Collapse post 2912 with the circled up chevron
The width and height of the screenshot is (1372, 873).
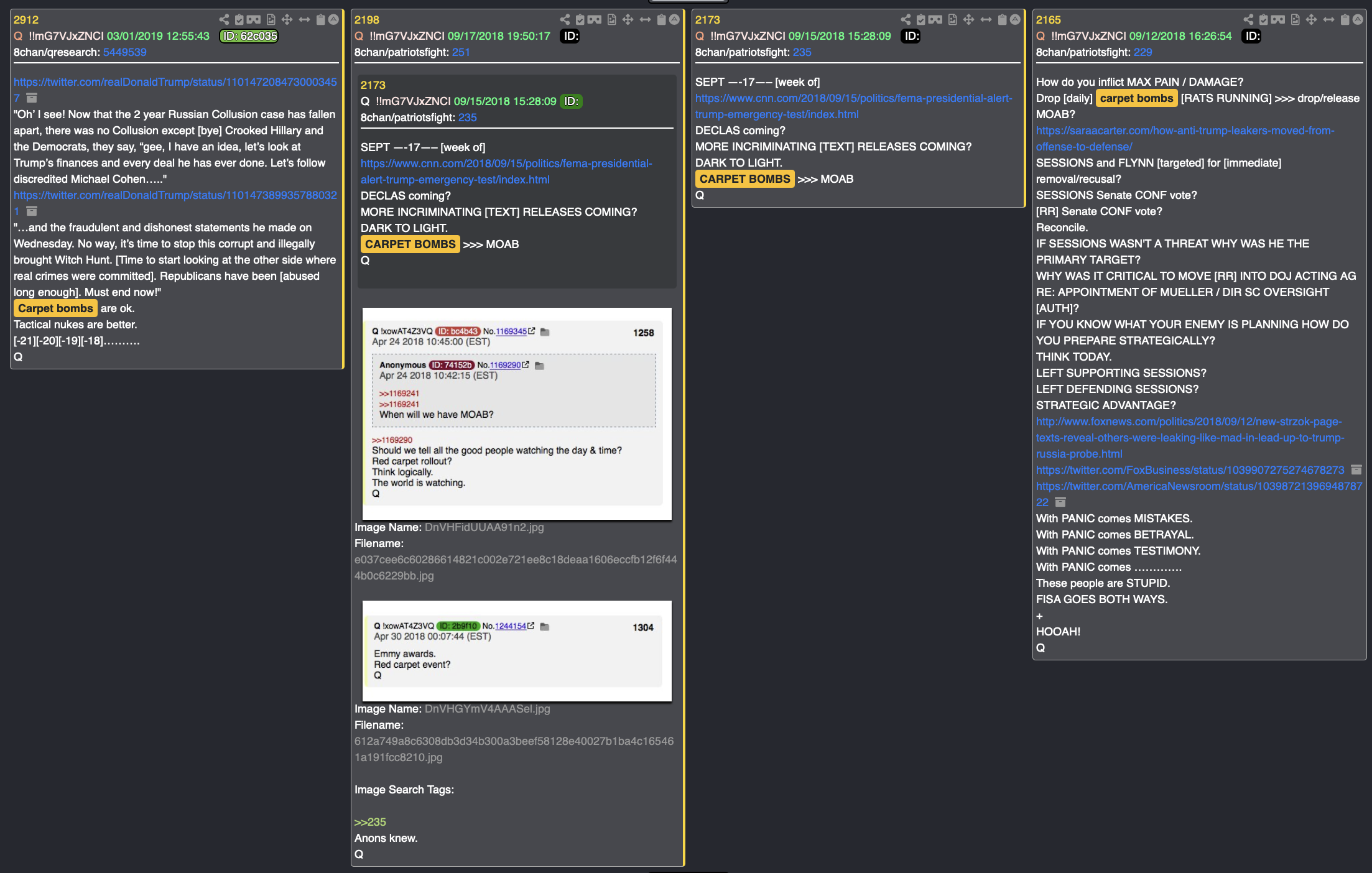point(333,20)
